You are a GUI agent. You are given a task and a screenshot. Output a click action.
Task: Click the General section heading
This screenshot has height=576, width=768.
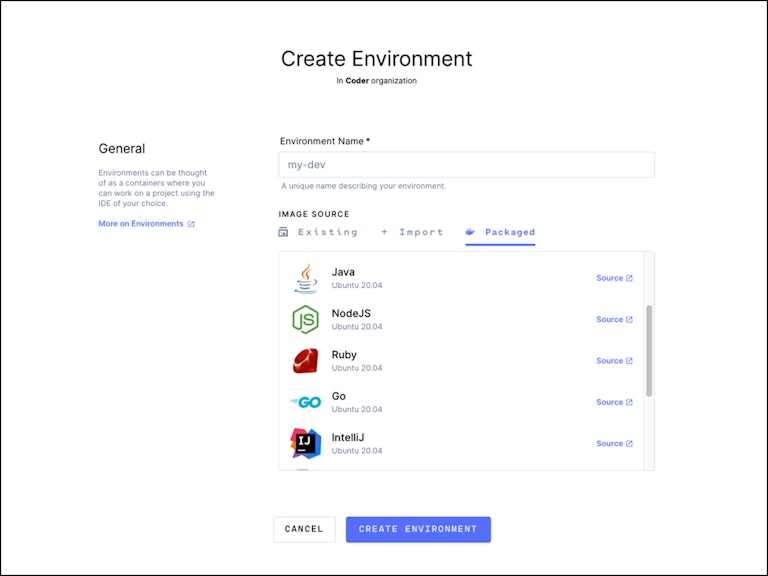point(121,148)
